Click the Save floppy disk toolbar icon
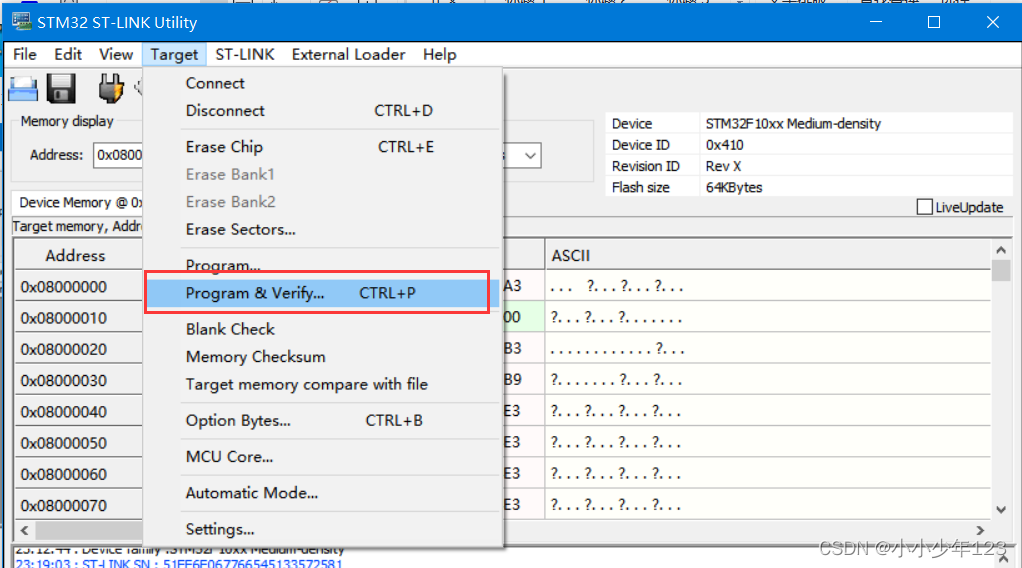Image resolution: width=1022 pixels, height=568 pixels. 61,88
